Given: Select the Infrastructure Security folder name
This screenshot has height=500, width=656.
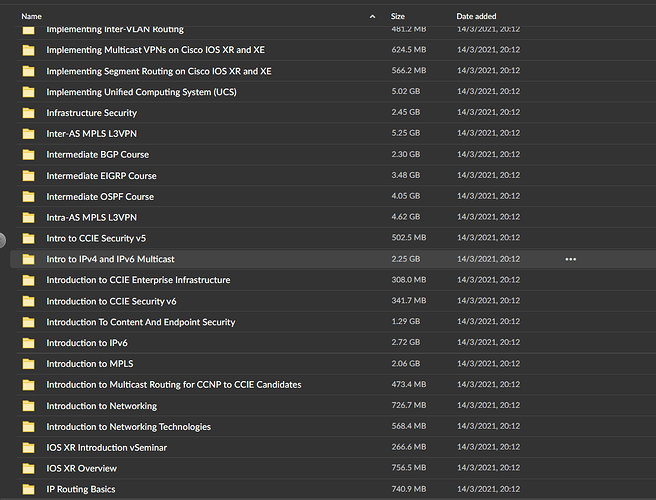Looking at the screenshot, I should click(x=92, y=113).
